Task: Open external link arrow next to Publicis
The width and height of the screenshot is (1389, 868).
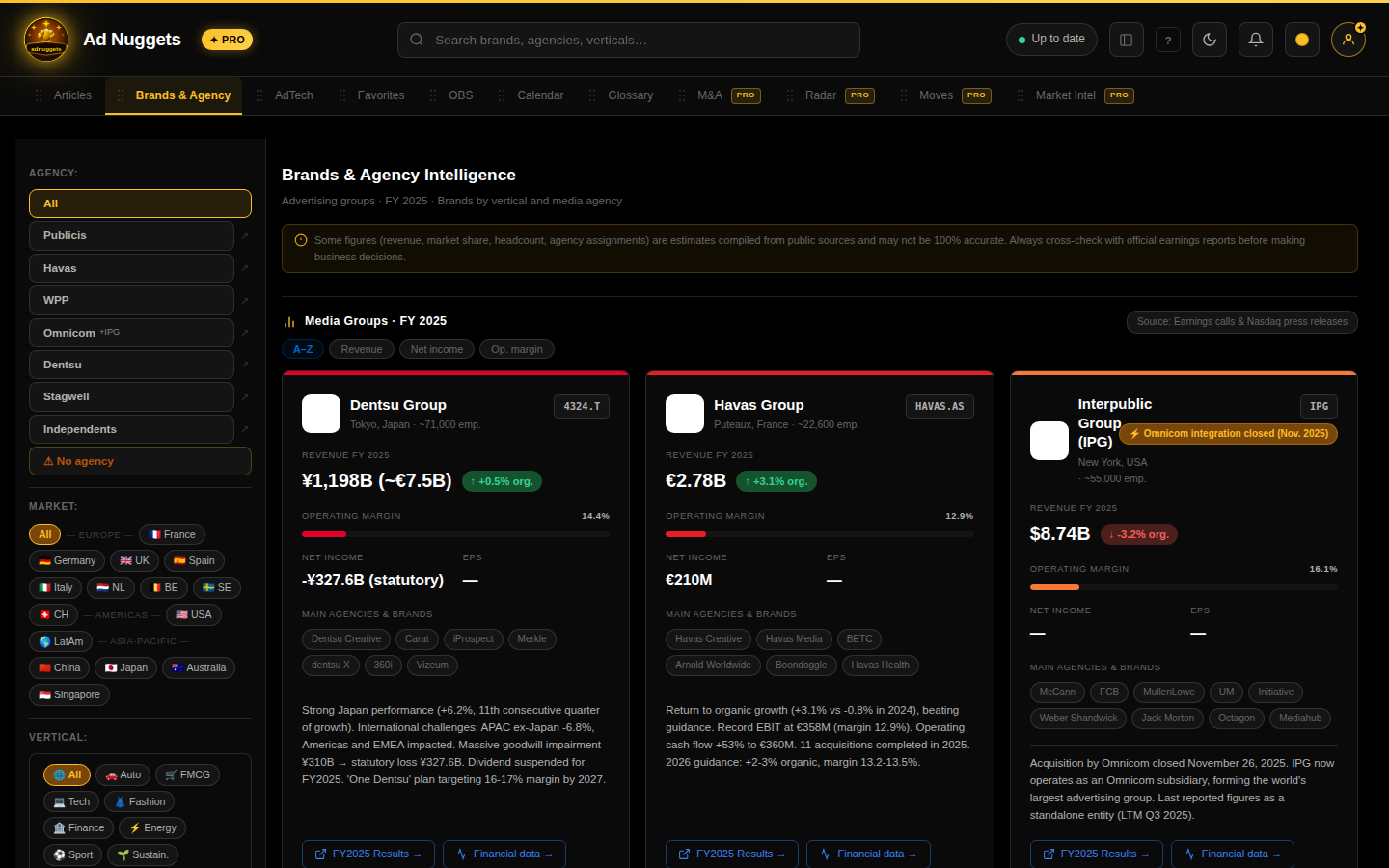Action: [x=245, y=235]
